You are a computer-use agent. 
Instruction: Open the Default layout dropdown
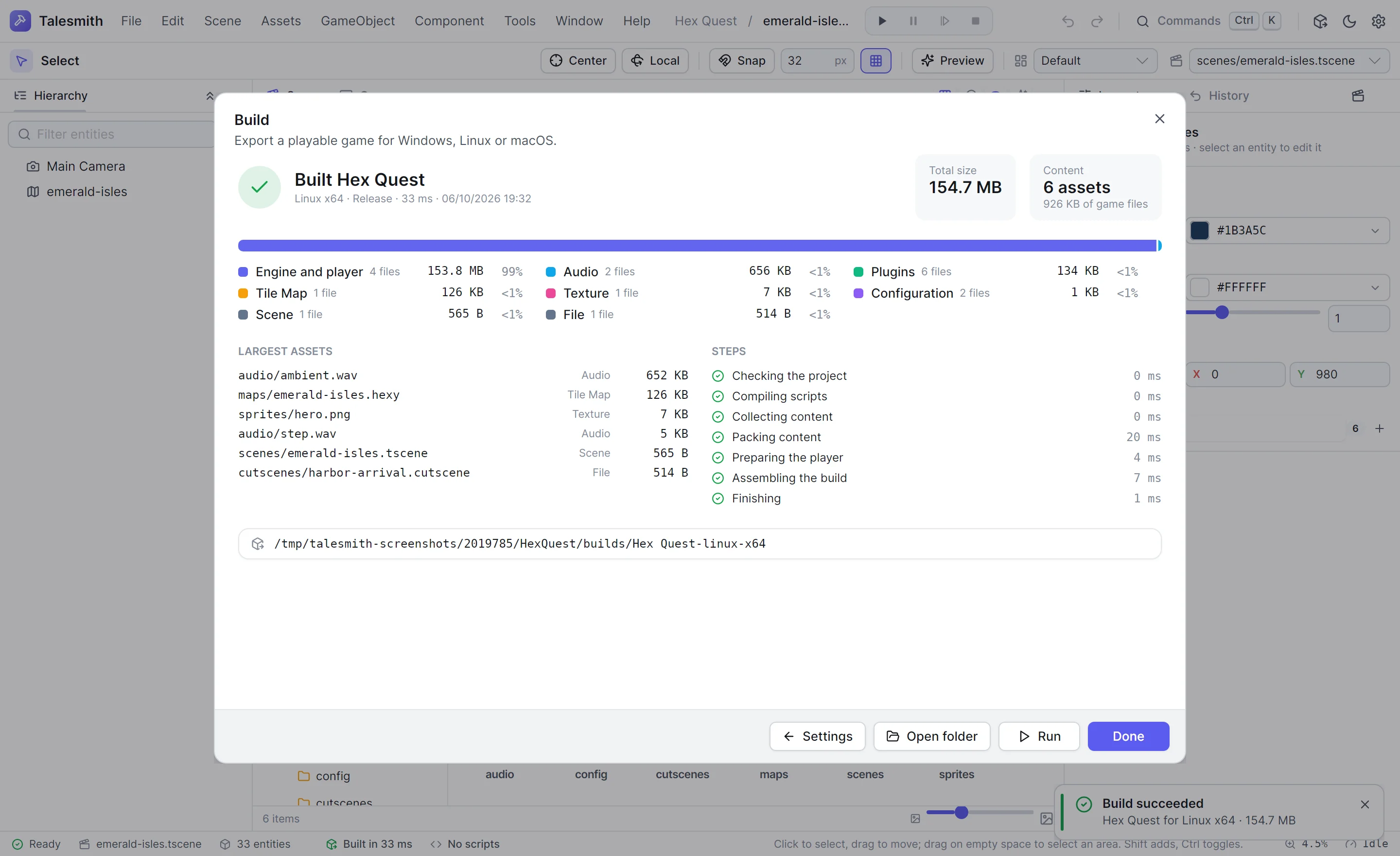pos(1095,61)
